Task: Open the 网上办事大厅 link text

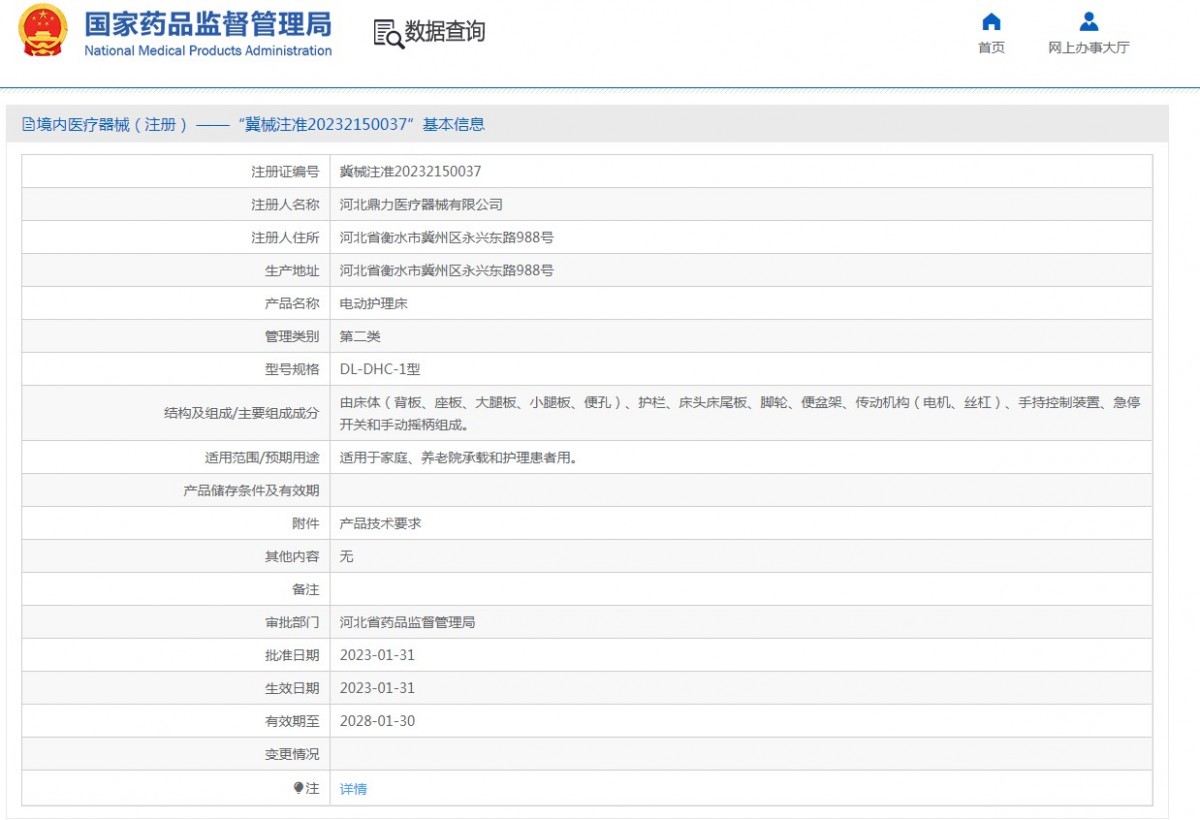Action: tap(1089, 48)
